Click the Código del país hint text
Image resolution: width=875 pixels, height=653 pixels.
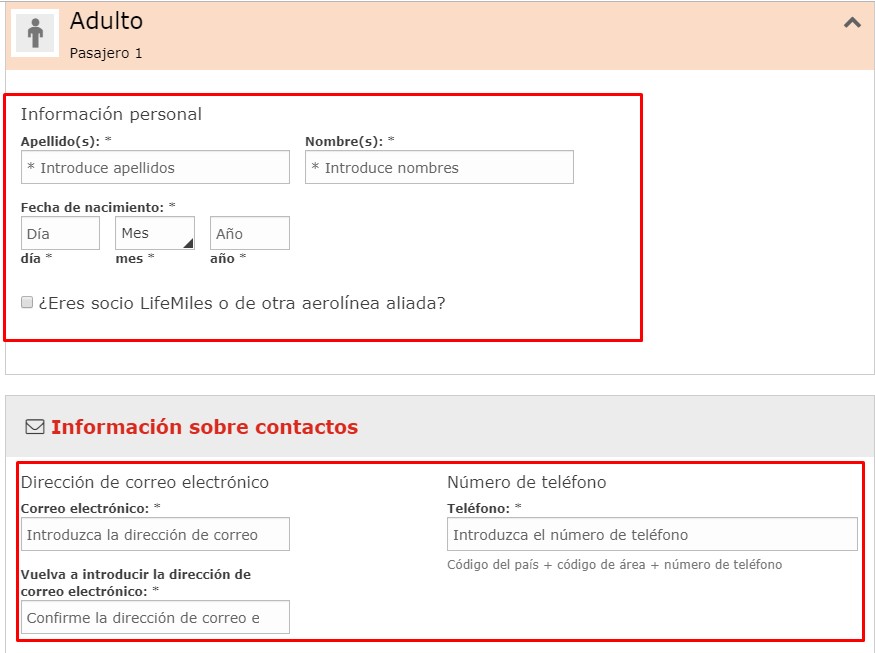click(614, 565)
